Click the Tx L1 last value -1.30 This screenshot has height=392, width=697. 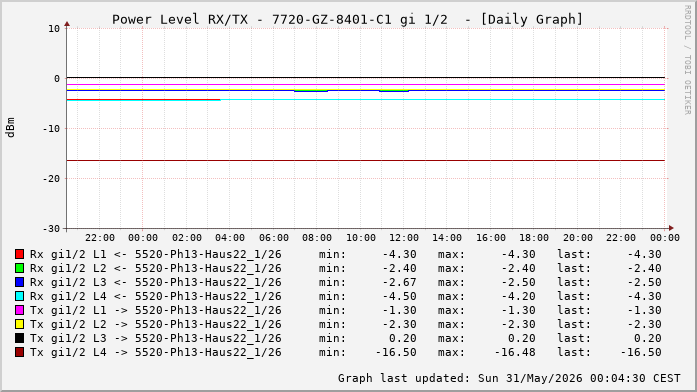pyautogui.click(x=644, y=310)
